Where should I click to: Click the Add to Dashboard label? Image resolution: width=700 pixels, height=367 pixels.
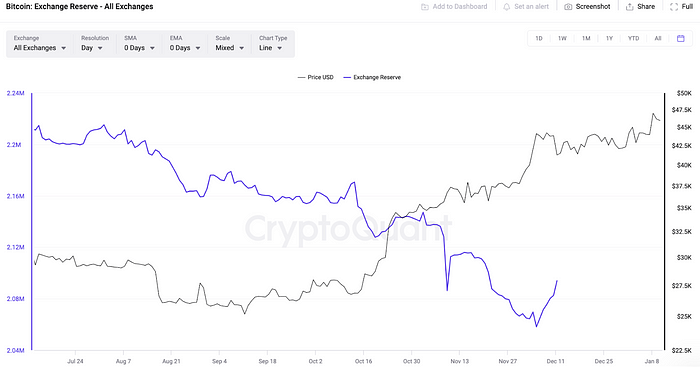point(460,7)
